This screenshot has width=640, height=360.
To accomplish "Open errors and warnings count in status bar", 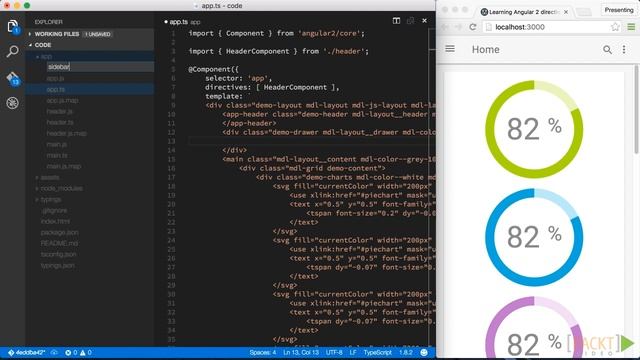I will (x=78, y=353).
